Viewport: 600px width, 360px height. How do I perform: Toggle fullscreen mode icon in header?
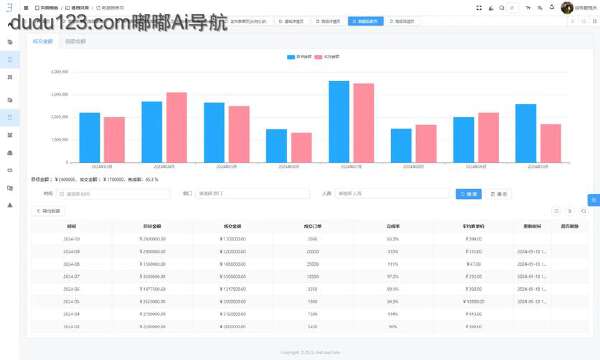pos(479,8)
